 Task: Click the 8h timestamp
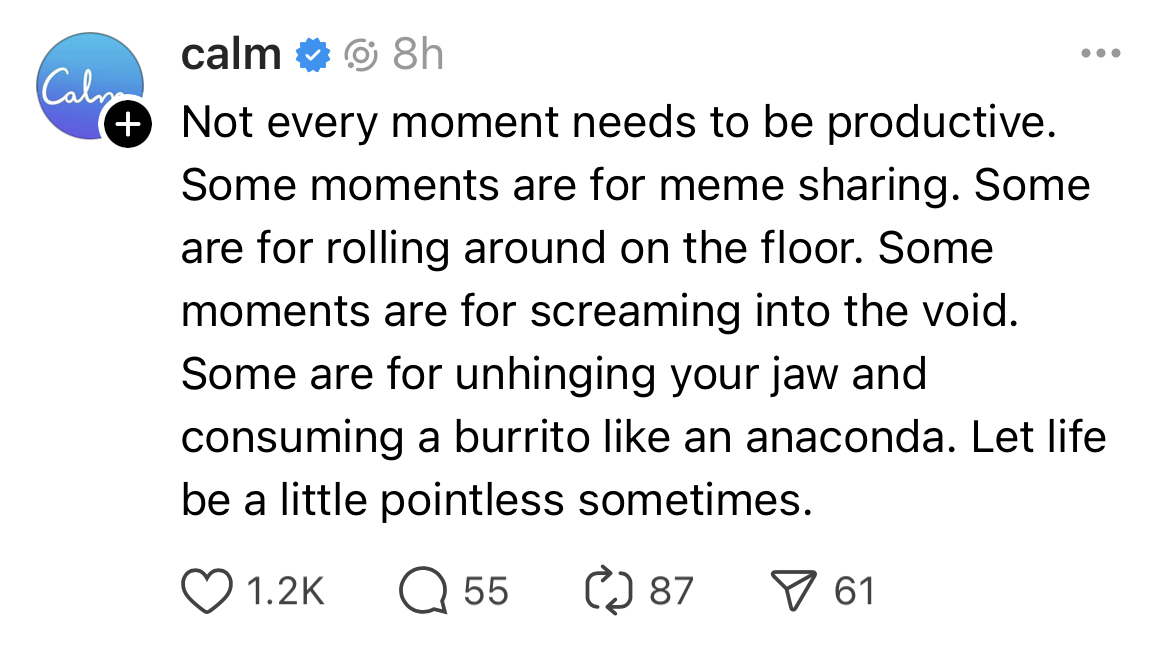[417, 54]
